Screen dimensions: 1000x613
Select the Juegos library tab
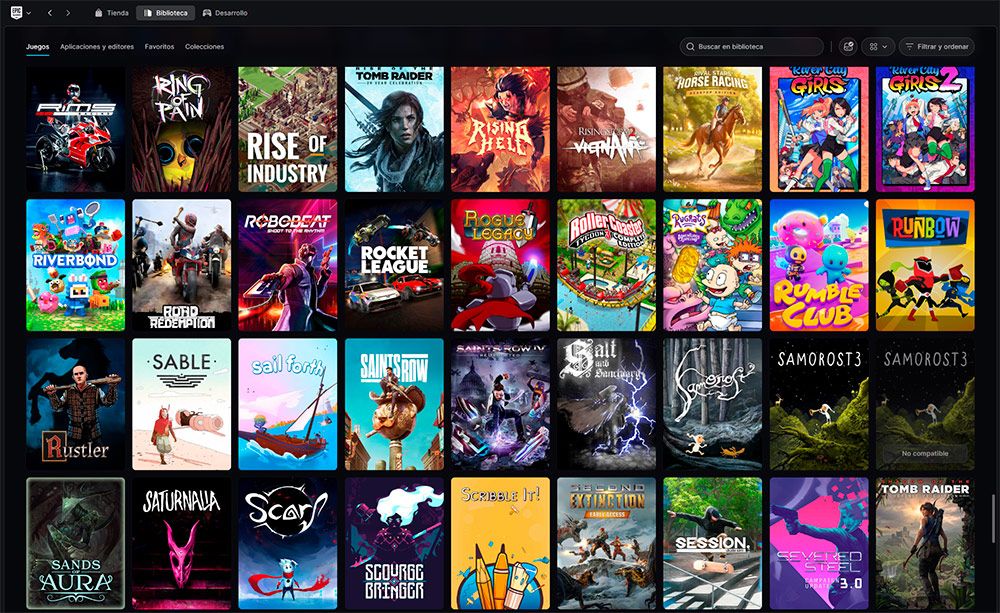pos(38,47)
